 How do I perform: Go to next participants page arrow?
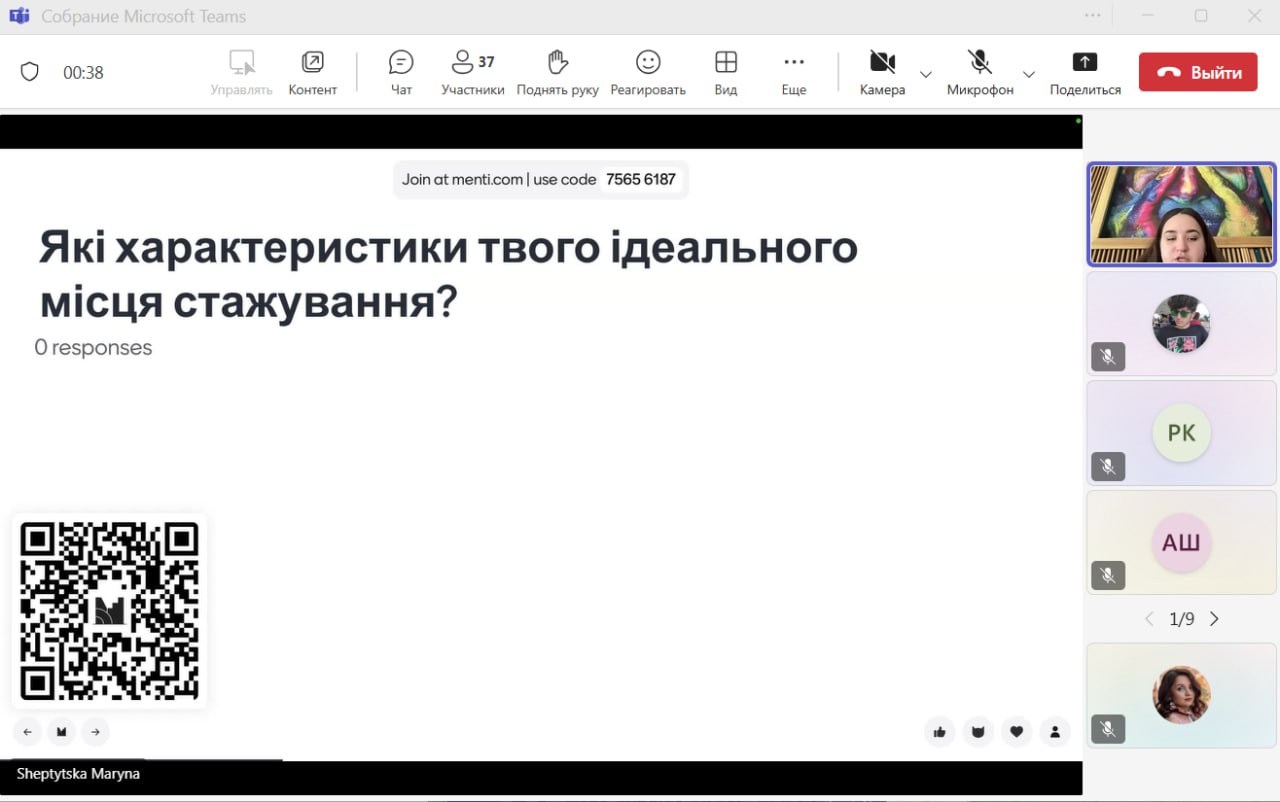(x=1214, y=619)
